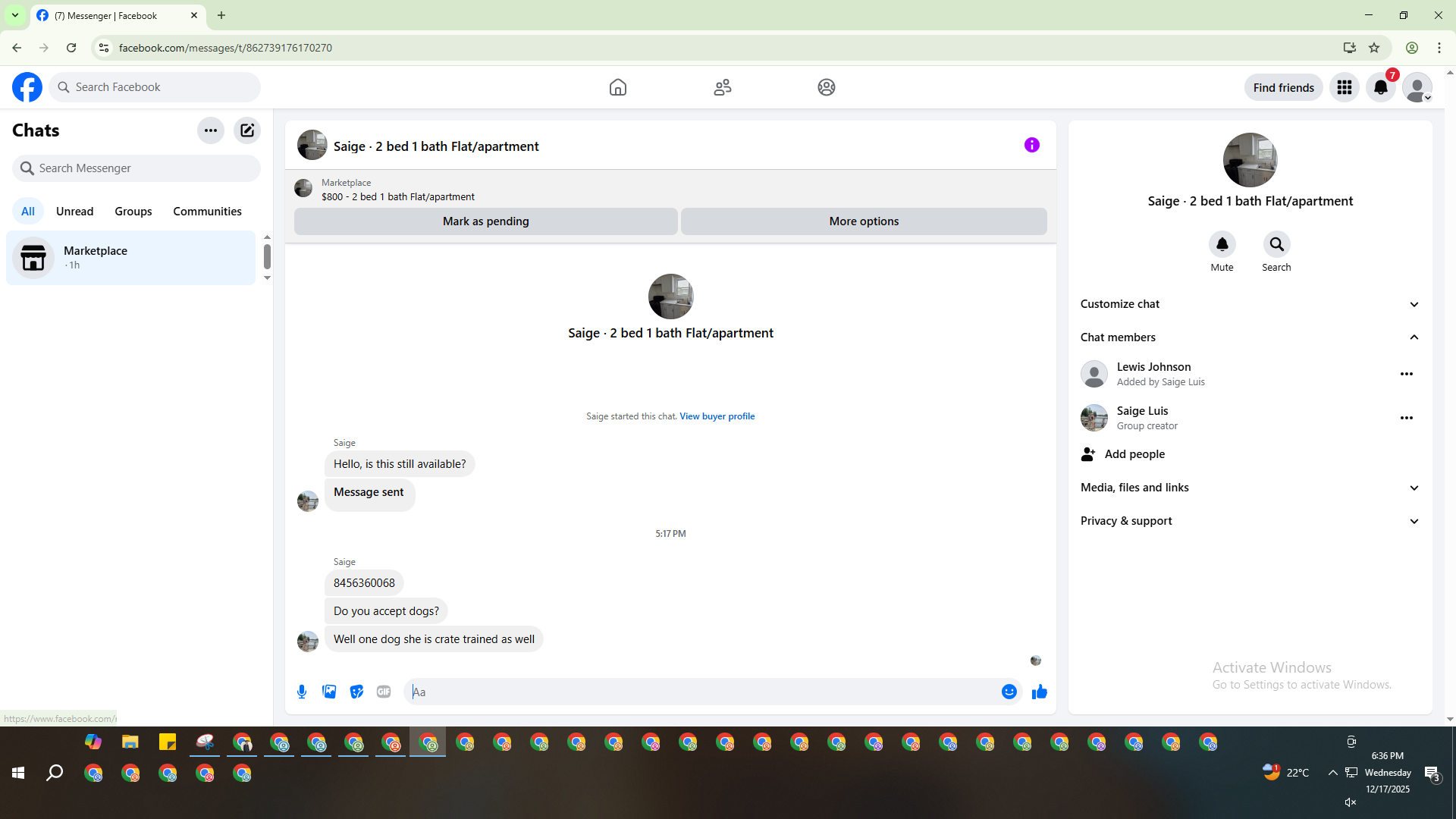The width and height of the screenshot is (1456, 819).
Task: Open the sticker picker icon
Action: coord(356,692)
